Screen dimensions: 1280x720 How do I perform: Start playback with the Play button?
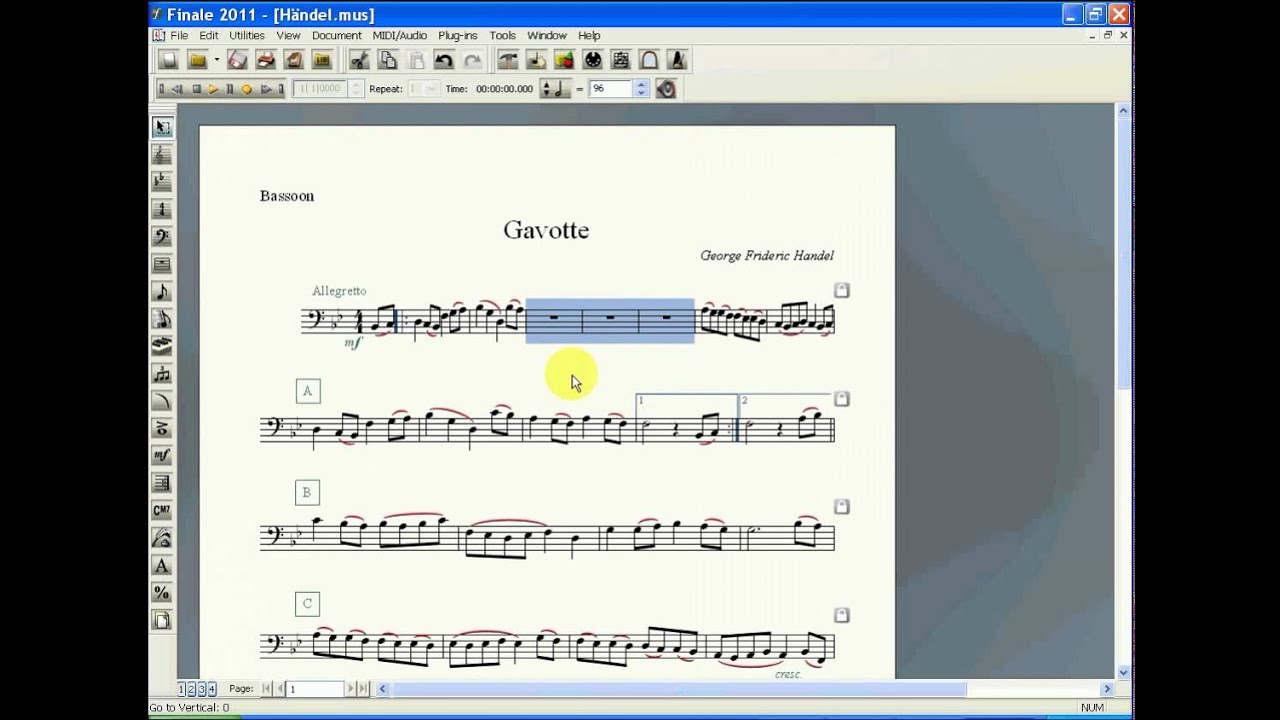point(213,89)
